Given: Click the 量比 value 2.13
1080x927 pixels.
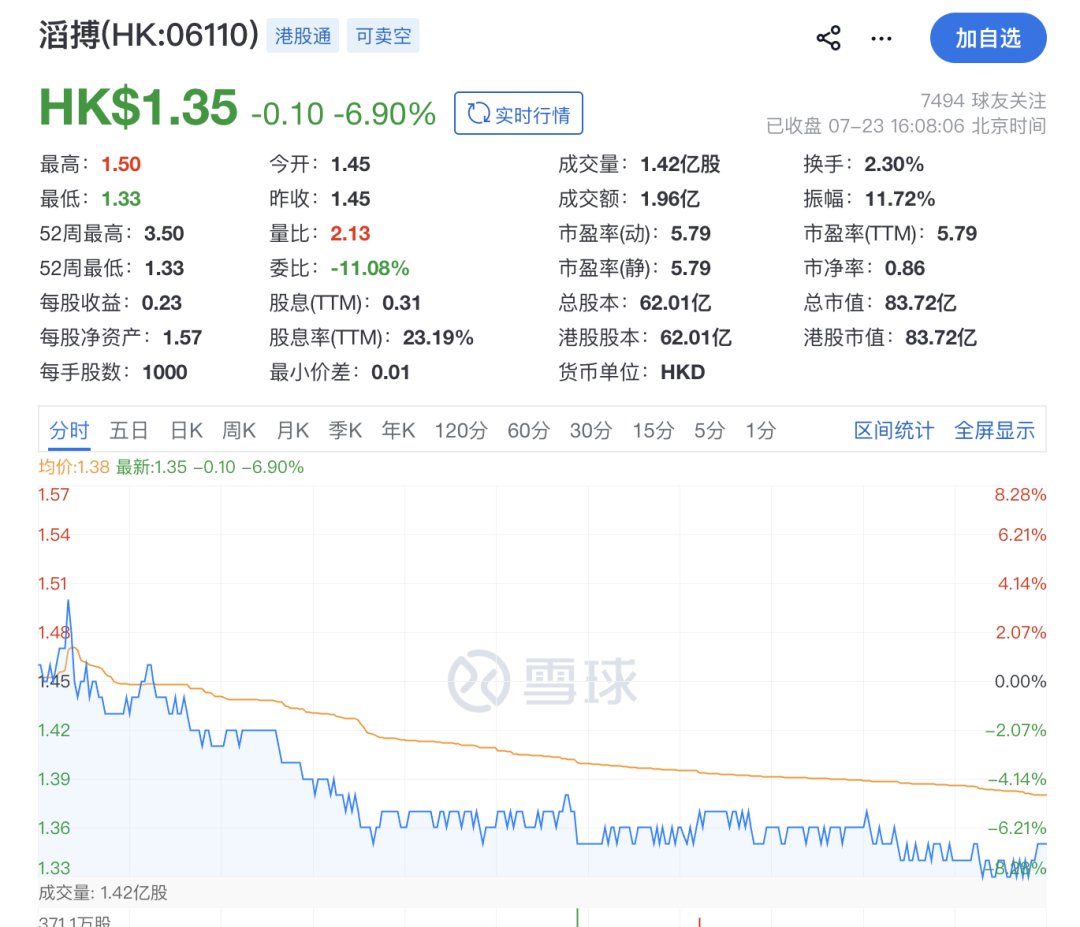Looking at the screenshot, I should 350,233.
